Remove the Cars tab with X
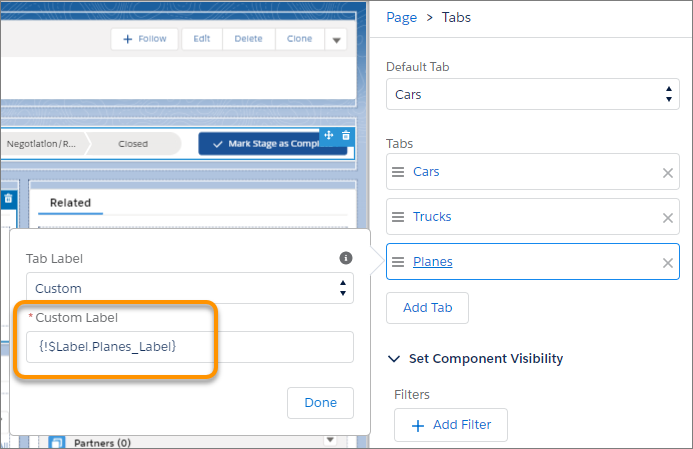This screenshot has width=693, height=449. click(x=667, y=173)
